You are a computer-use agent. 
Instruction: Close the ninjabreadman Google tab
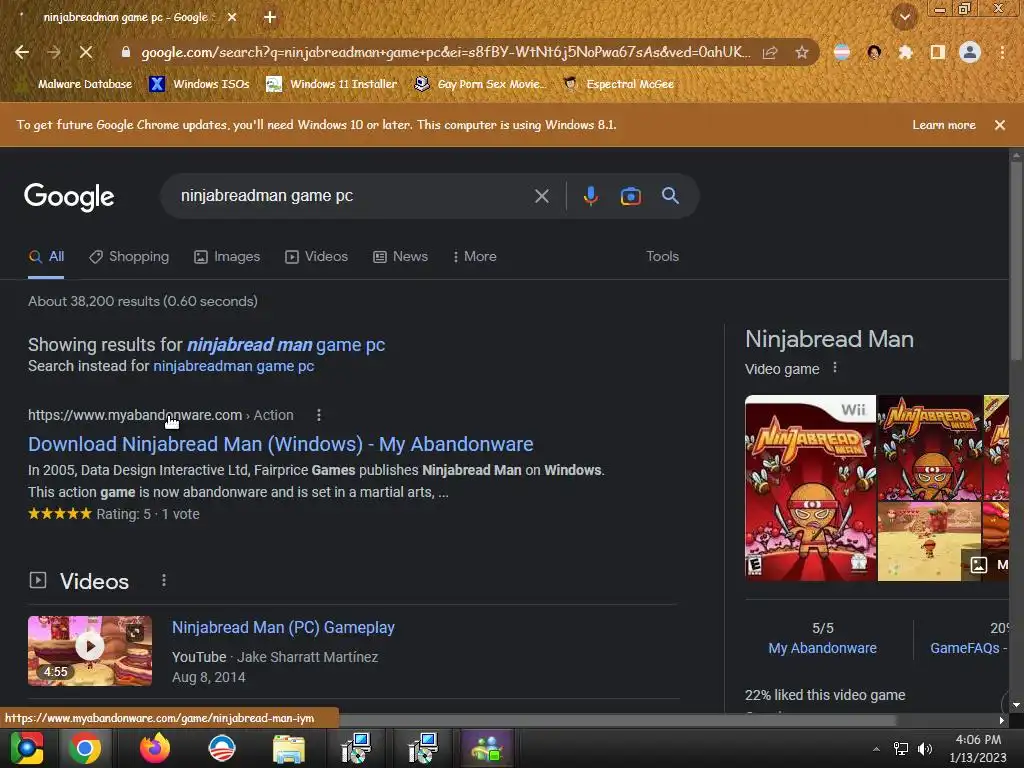pyautogui.click(x=232, y=18)
